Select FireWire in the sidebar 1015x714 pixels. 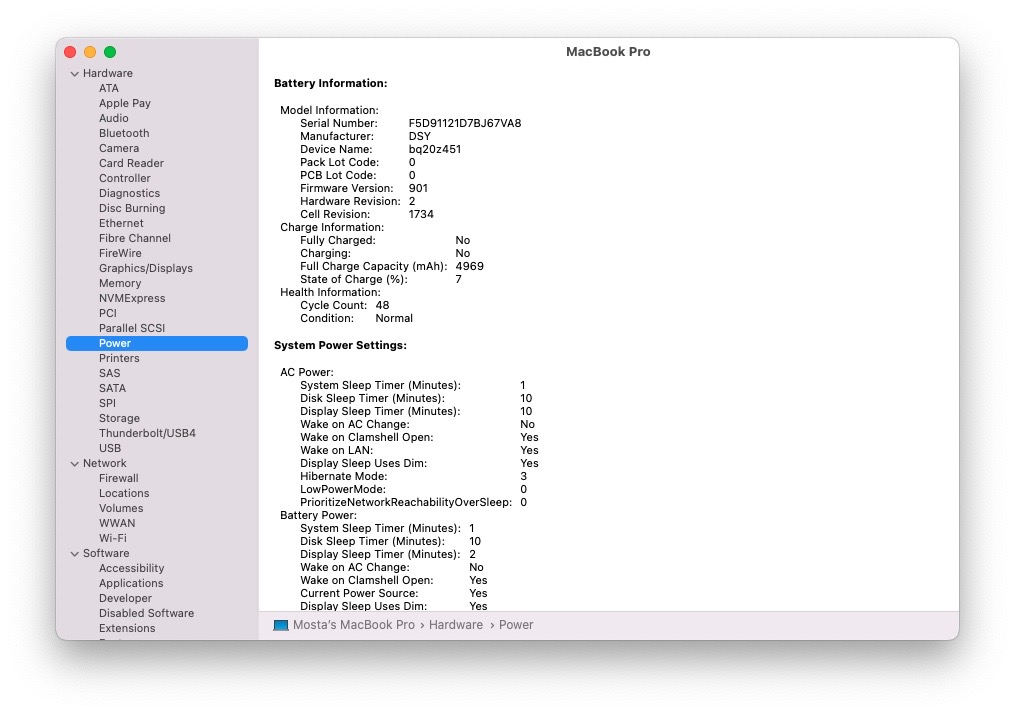(x=120, y=253)
